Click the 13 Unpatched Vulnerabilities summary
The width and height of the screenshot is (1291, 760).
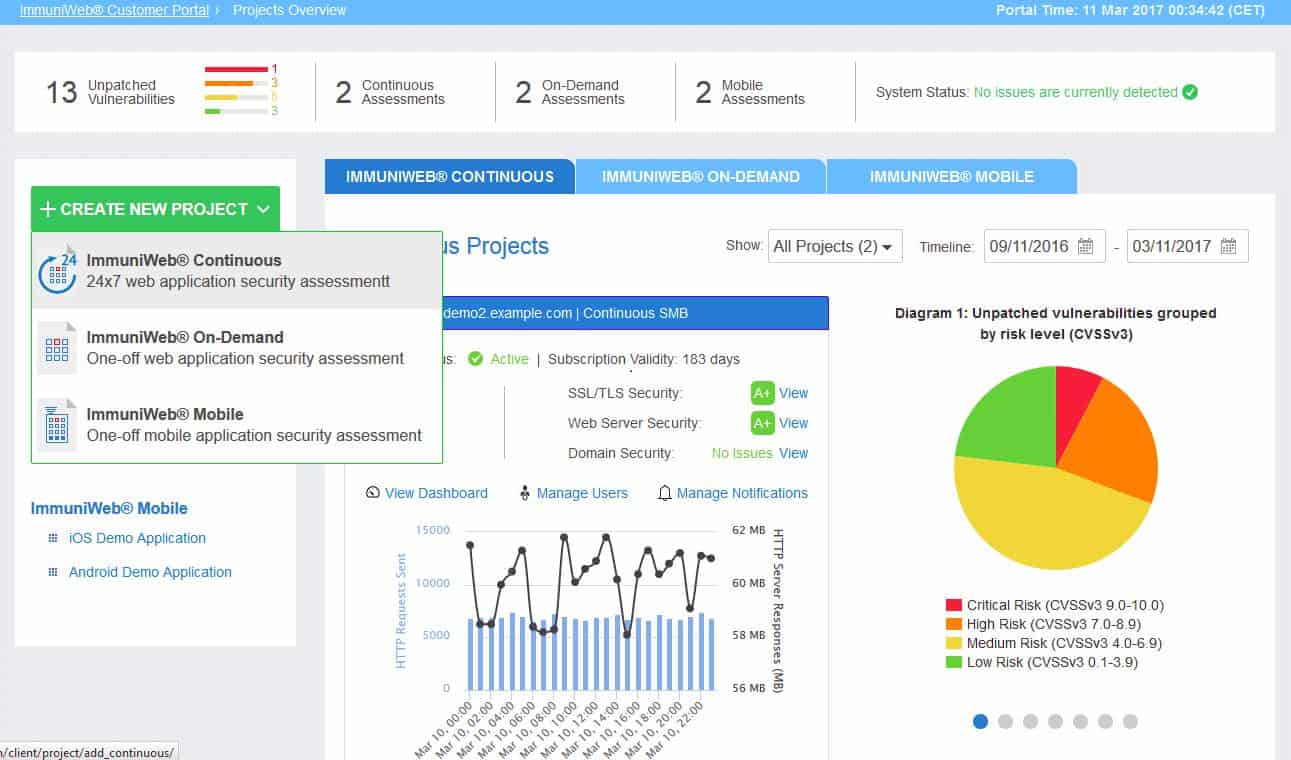(110, 92)
